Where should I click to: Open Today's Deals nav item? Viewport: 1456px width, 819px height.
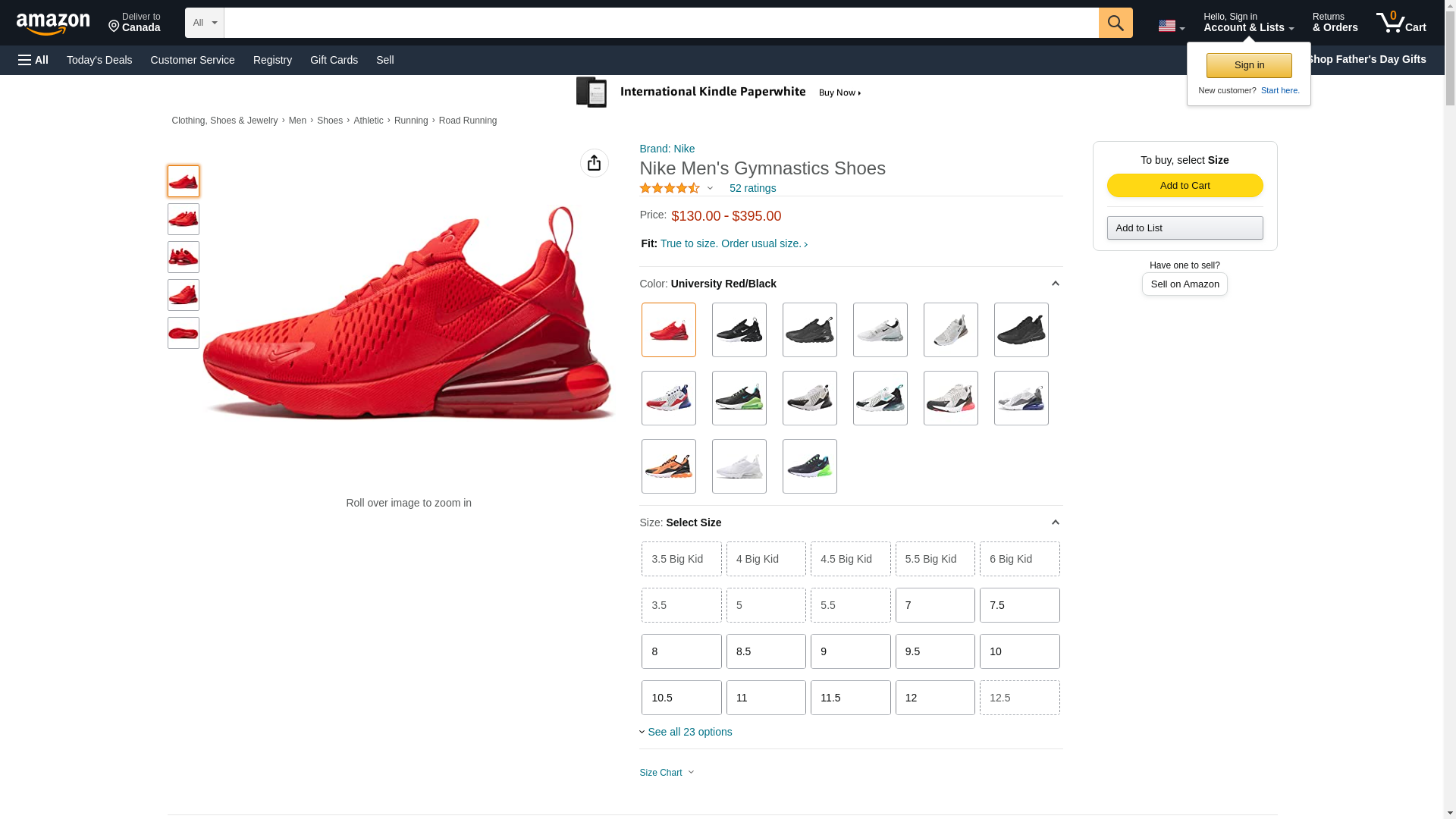click(x=99, y=60)
